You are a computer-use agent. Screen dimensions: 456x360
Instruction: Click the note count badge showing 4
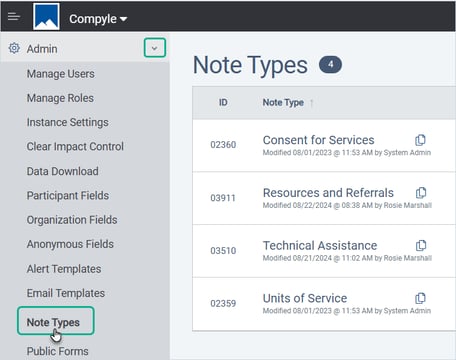click(330, 64)
